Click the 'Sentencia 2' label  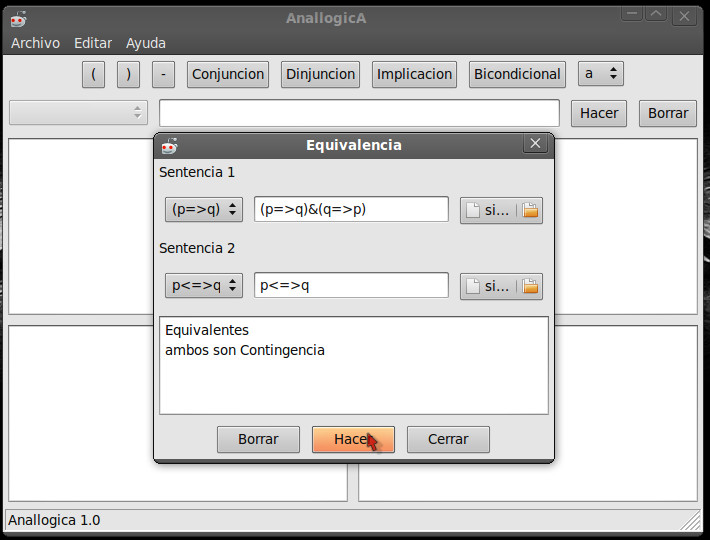pos(197,248)
